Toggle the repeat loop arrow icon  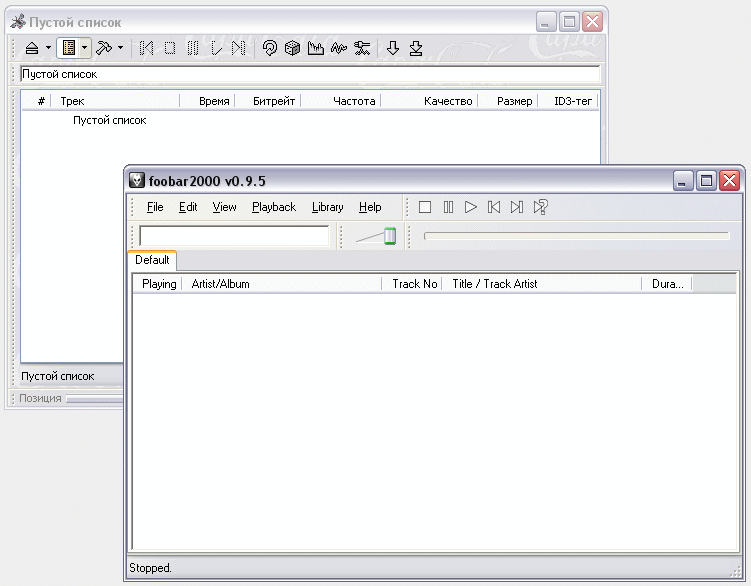(270, 48)
